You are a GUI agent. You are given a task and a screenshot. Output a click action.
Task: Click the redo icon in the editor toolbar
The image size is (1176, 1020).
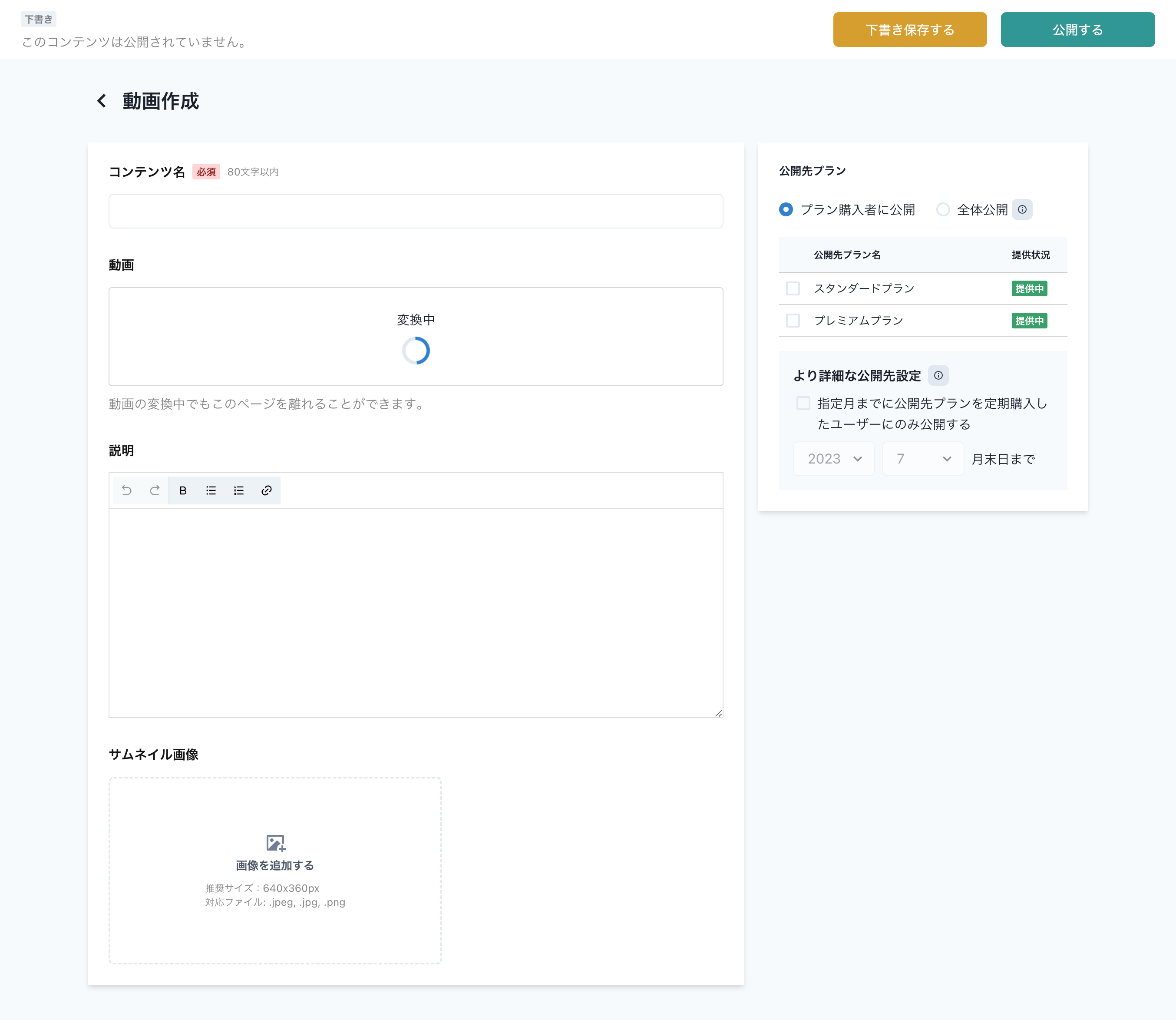point(154,490)
